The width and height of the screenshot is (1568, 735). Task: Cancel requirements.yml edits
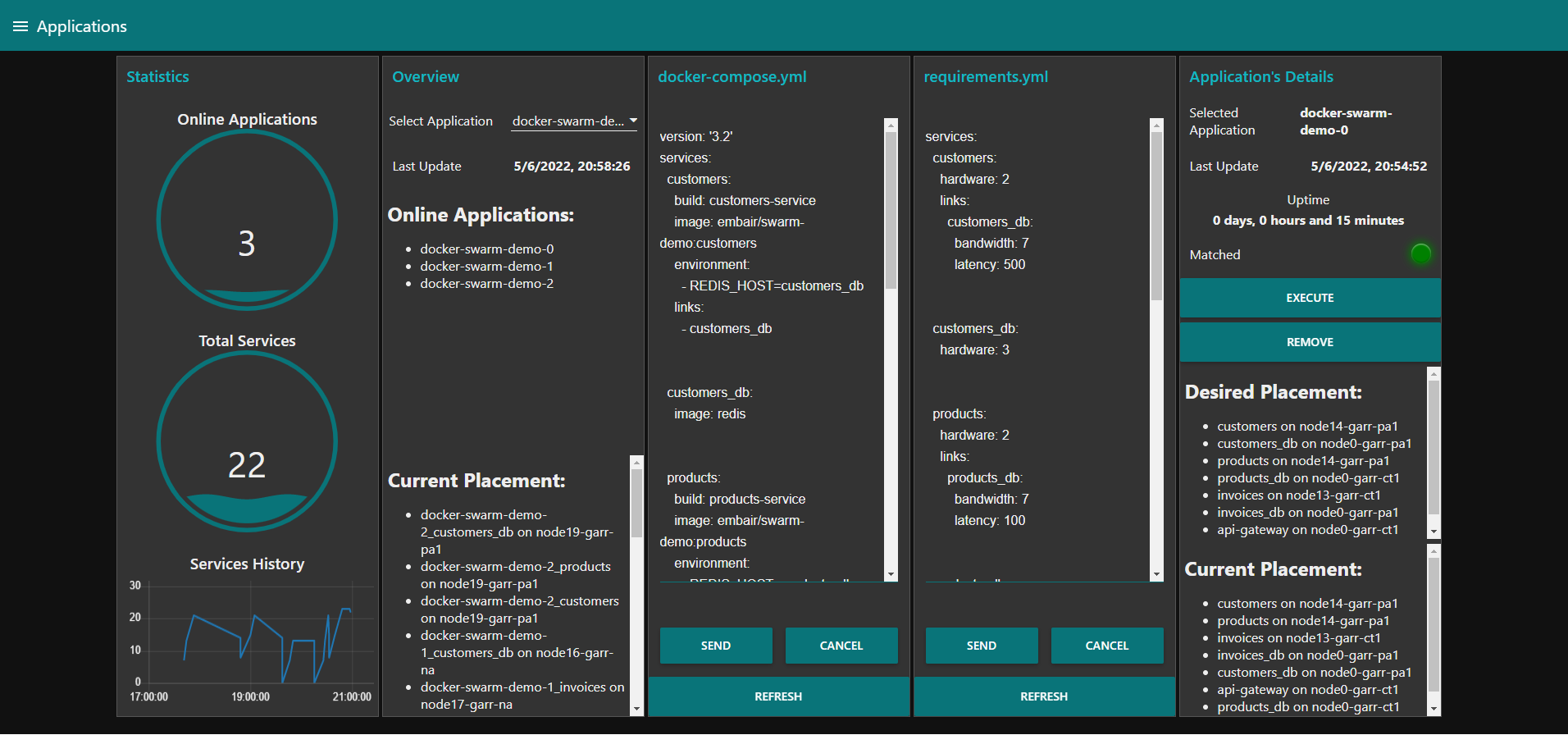1107,646
